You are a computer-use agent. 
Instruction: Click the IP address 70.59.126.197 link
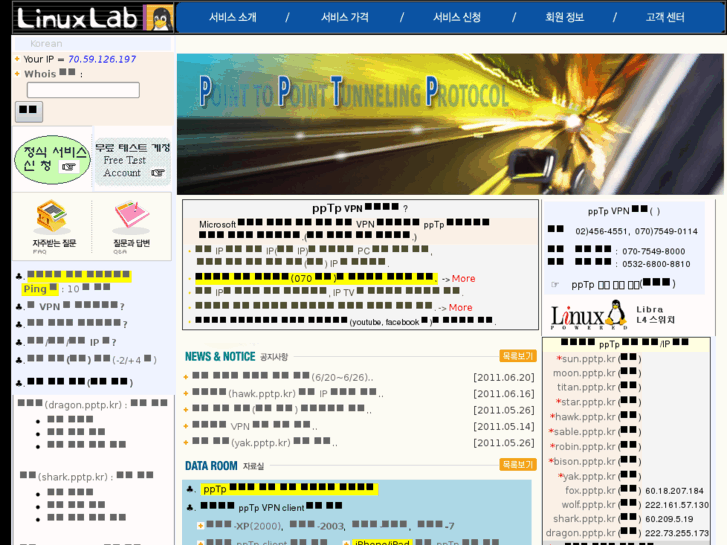[102, 59]
